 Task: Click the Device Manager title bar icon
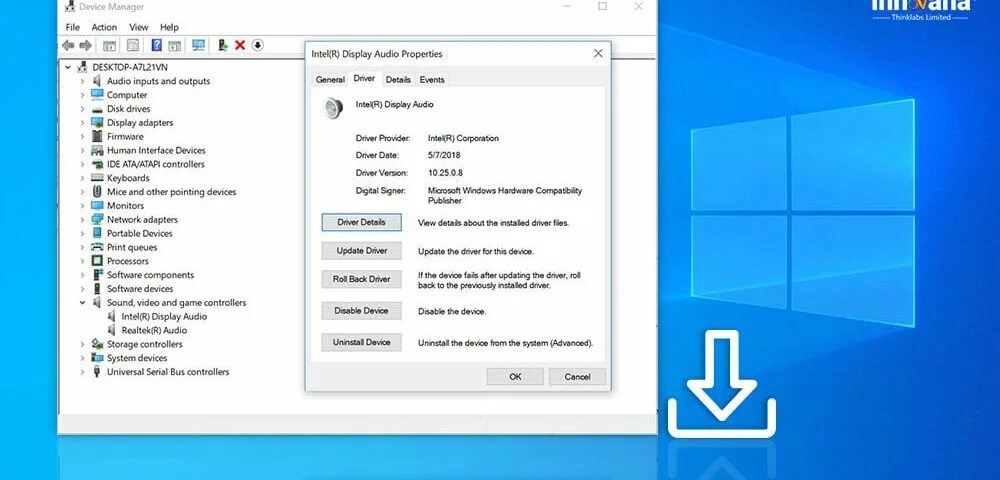click(x=70, y=7)
